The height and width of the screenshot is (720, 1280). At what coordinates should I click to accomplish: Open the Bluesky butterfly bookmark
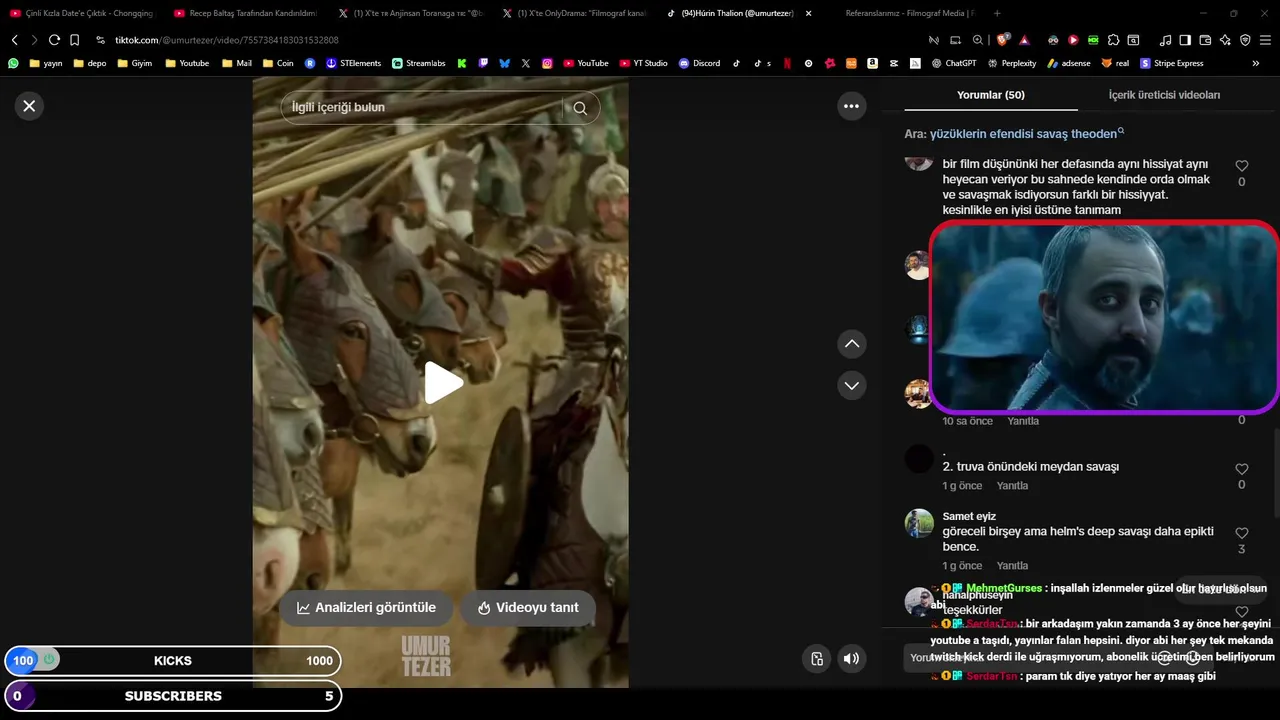[504, 63]
